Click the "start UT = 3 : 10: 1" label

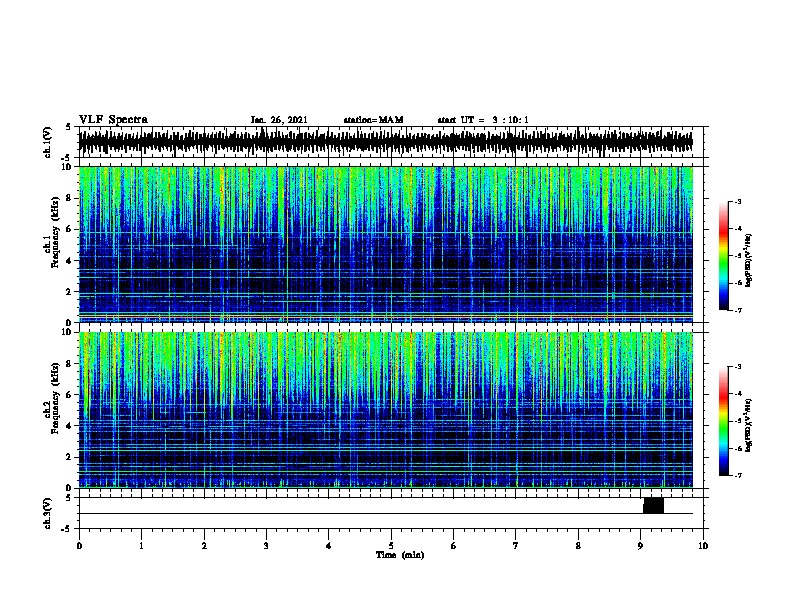(483, 120)
